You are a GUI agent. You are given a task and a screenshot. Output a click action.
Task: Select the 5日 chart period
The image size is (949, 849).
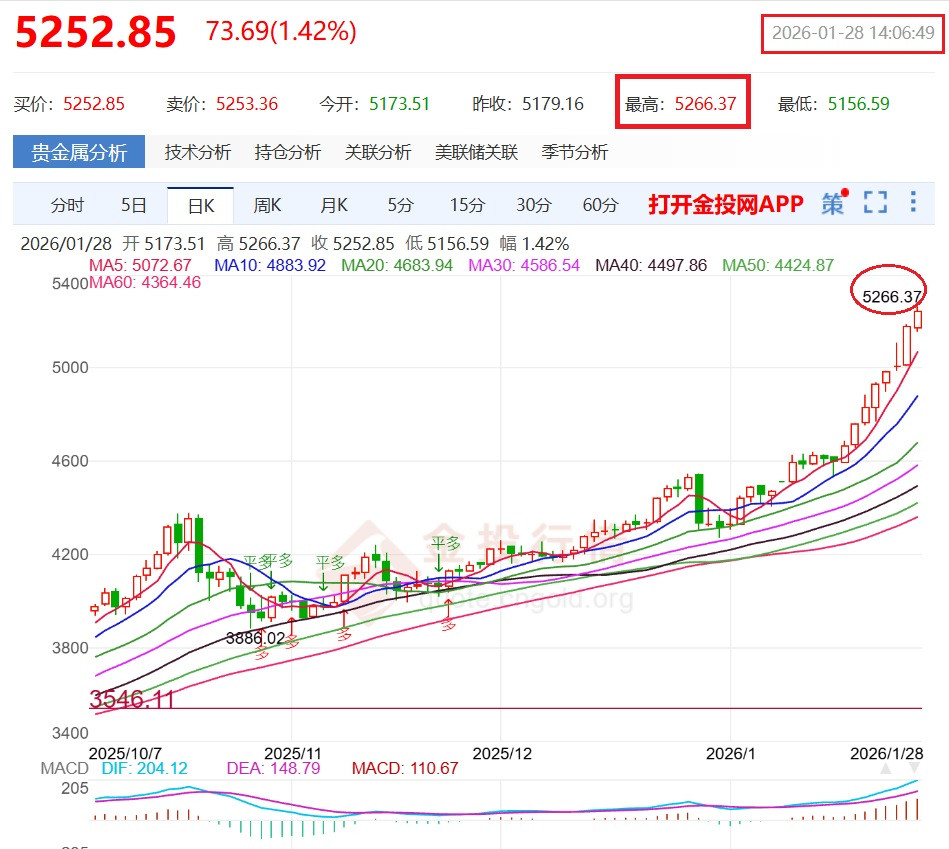click(134, 205)
